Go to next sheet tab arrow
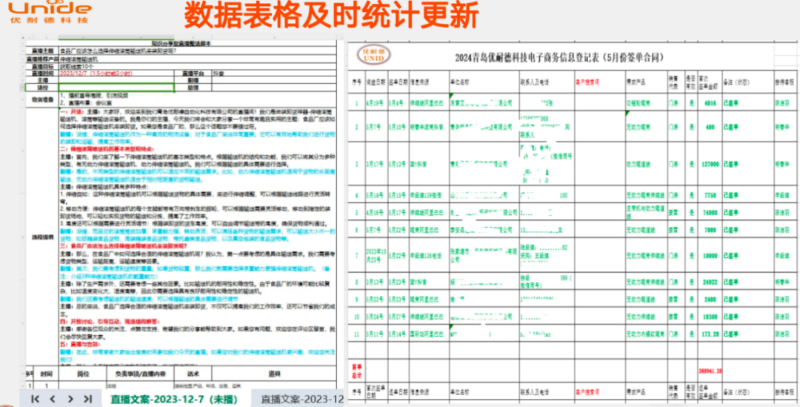The image size is (800, 407). (70, 399)
